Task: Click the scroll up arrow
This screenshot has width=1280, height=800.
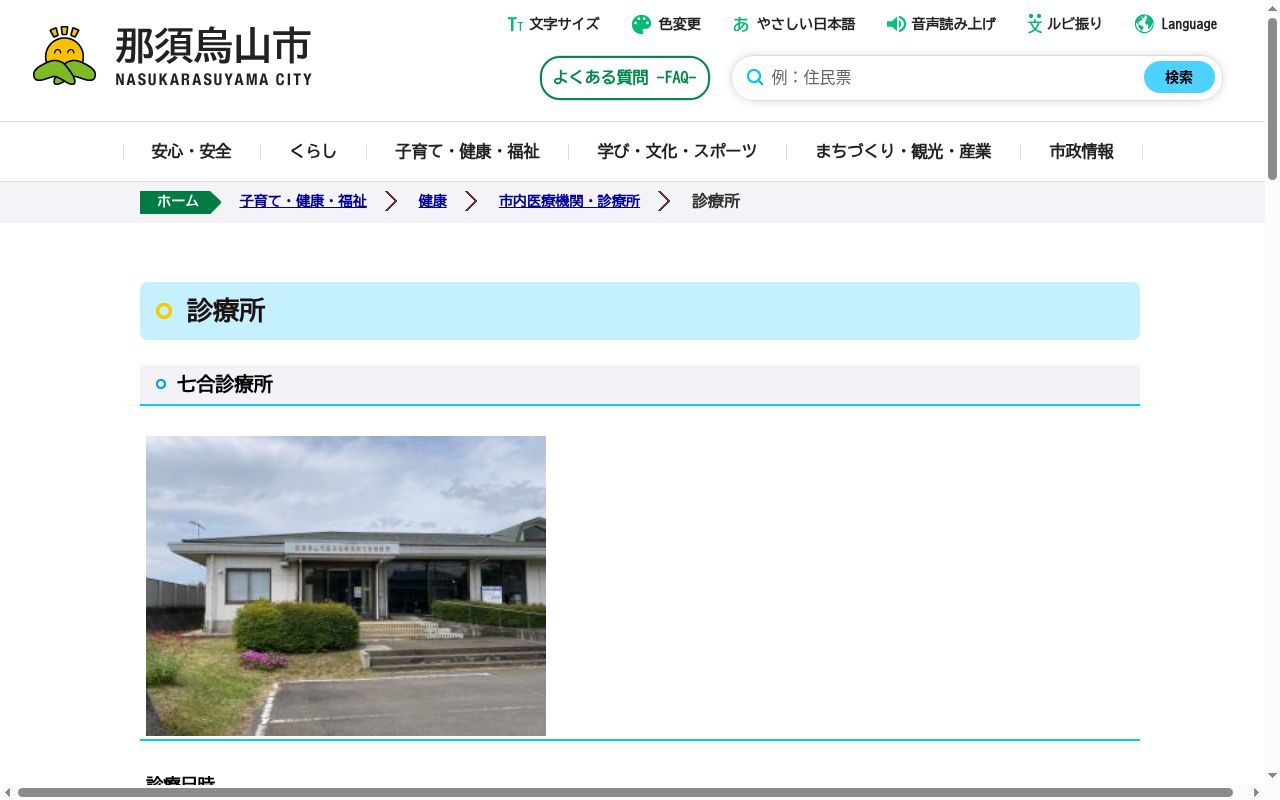Action: pos(1272,7)
